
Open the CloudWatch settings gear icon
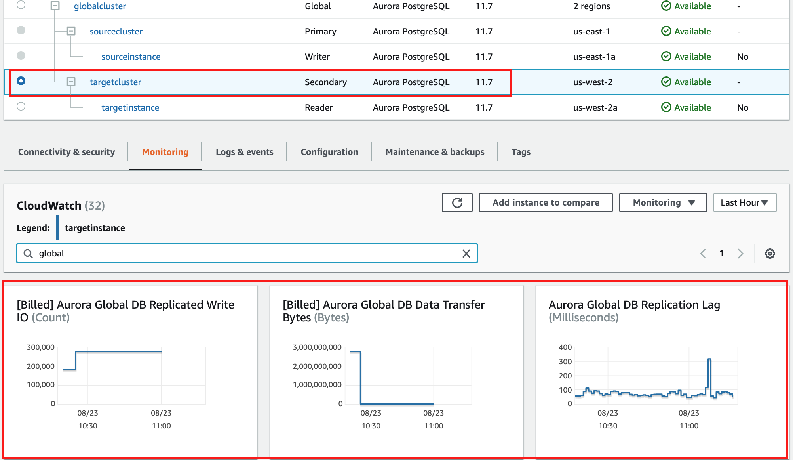[770, 253]
